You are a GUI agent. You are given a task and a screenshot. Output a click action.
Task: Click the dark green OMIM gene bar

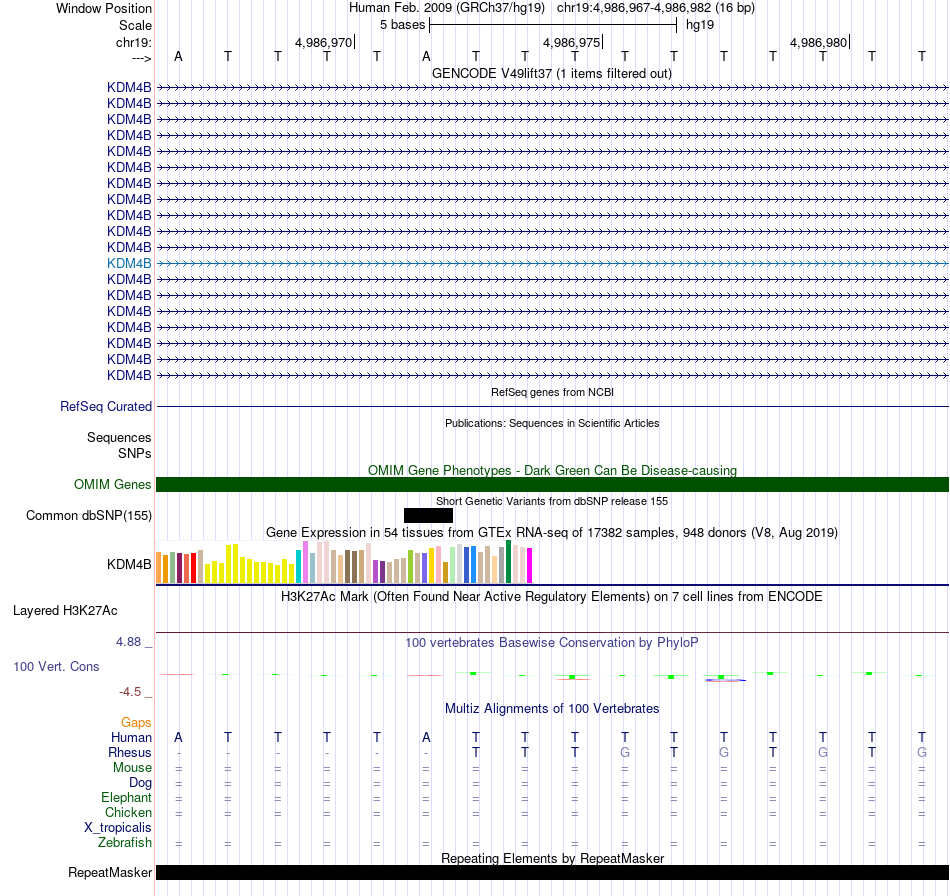tap(552, 485)
